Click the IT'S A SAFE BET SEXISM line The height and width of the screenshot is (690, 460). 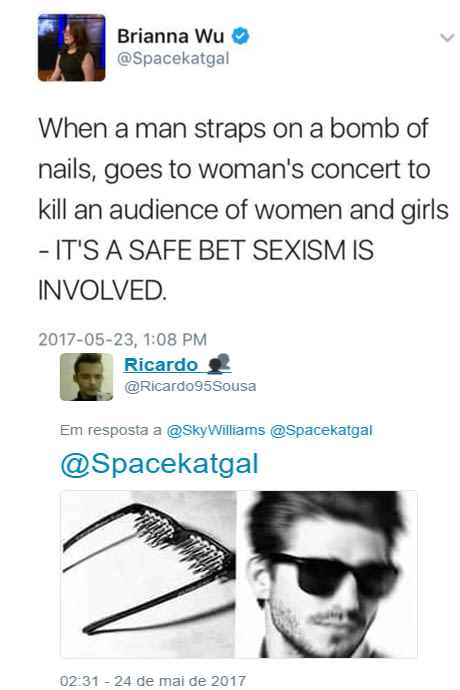206,250
